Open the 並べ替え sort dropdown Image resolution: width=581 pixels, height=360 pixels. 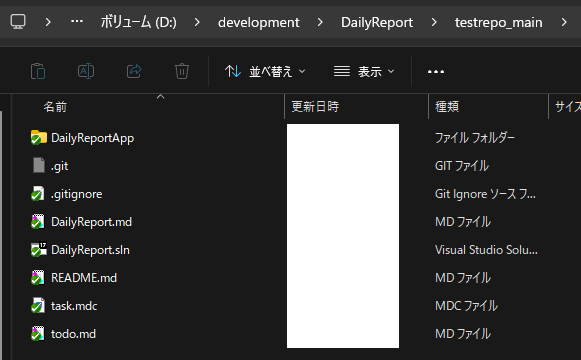265,71
